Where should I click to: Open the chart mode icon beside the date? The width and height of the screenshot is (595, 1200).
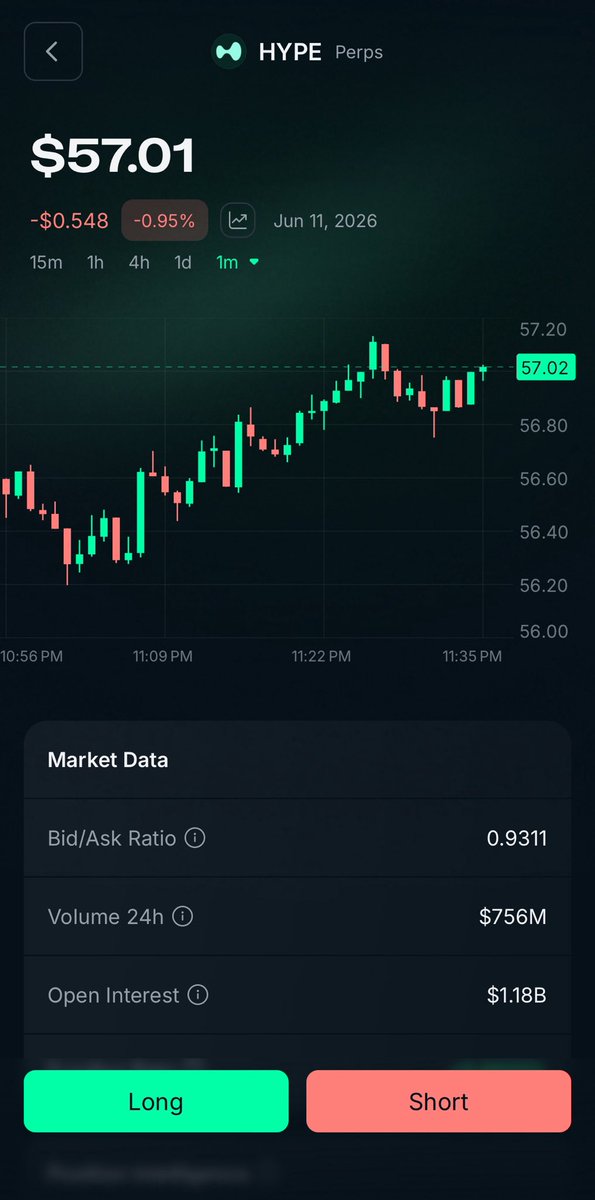click(x=238, y=220)
